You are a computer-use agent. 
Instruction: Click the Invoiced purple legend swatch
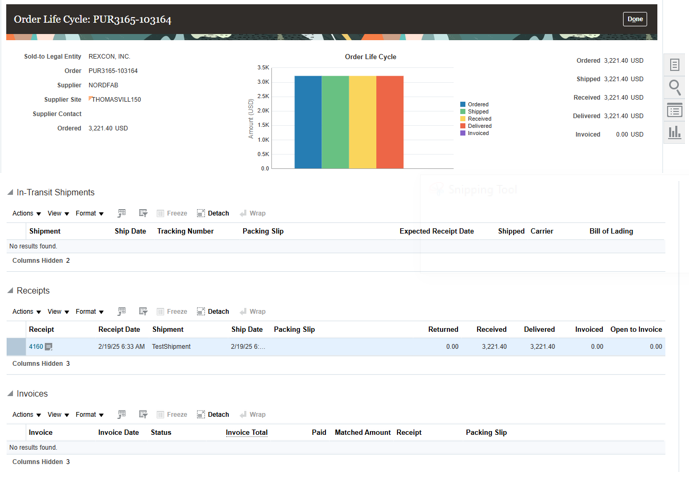(463, 133)
